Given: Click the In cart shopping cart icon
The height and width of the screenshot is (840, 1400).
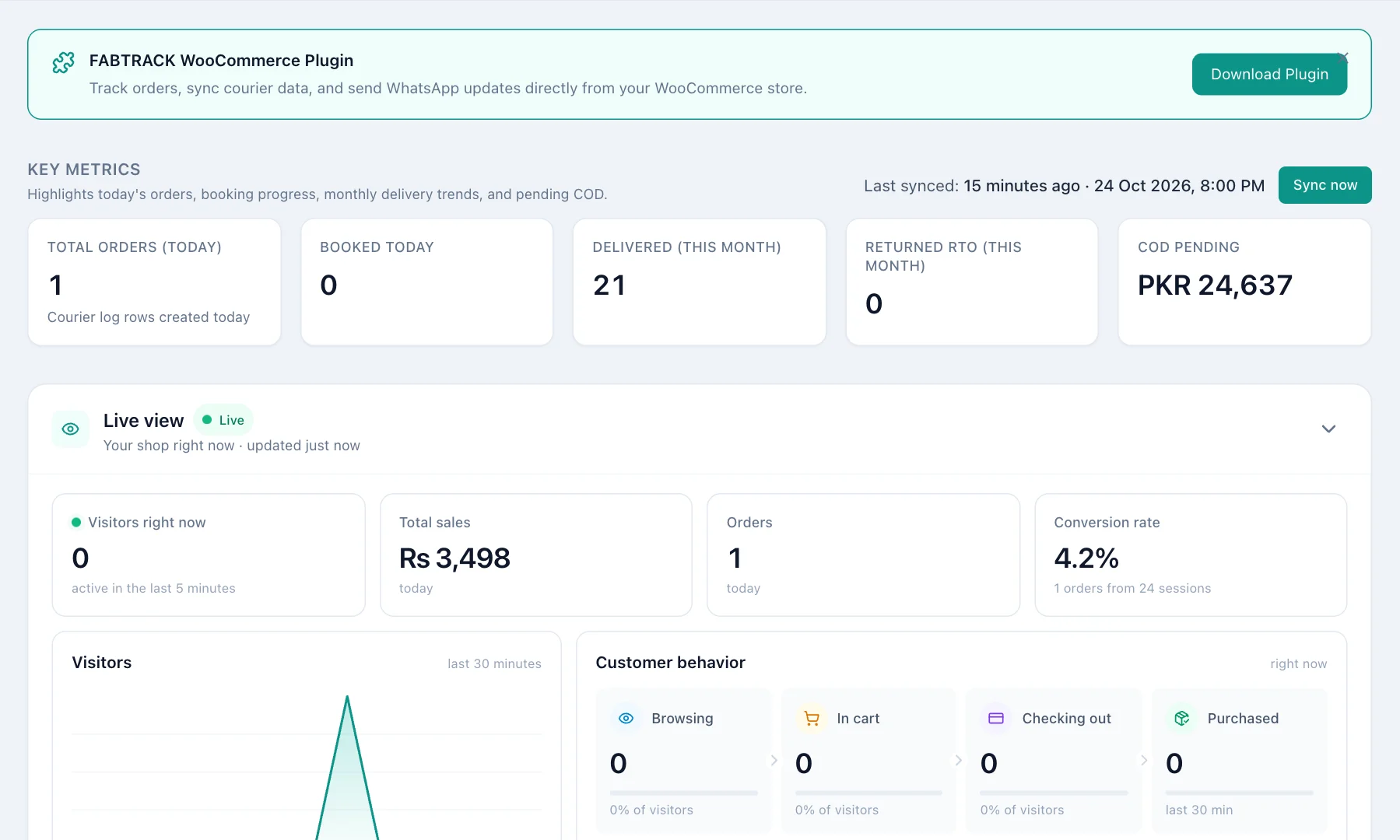Looking at the screenshot, I should click(x=811, y=718).
